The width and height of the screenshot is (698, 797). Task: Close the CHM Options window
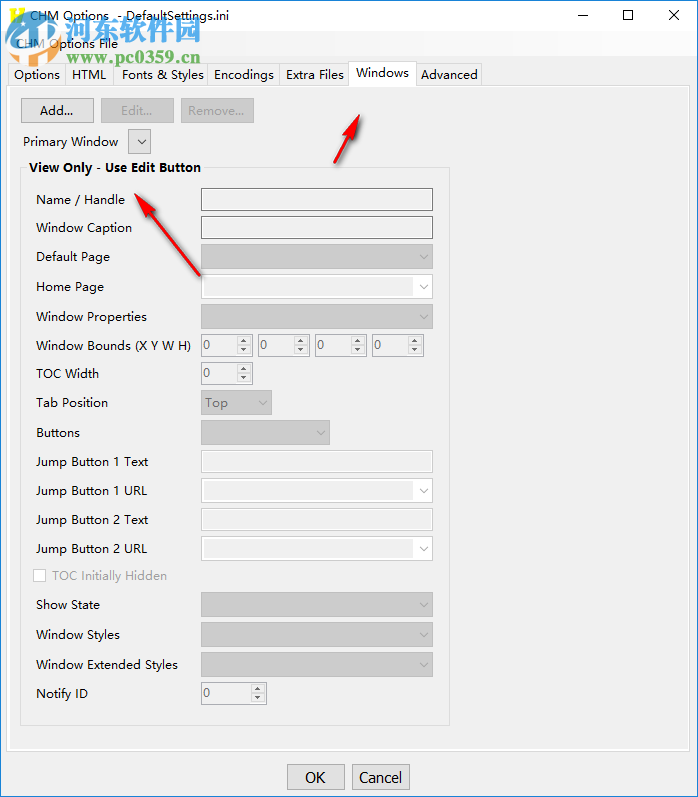pos(674,15)
